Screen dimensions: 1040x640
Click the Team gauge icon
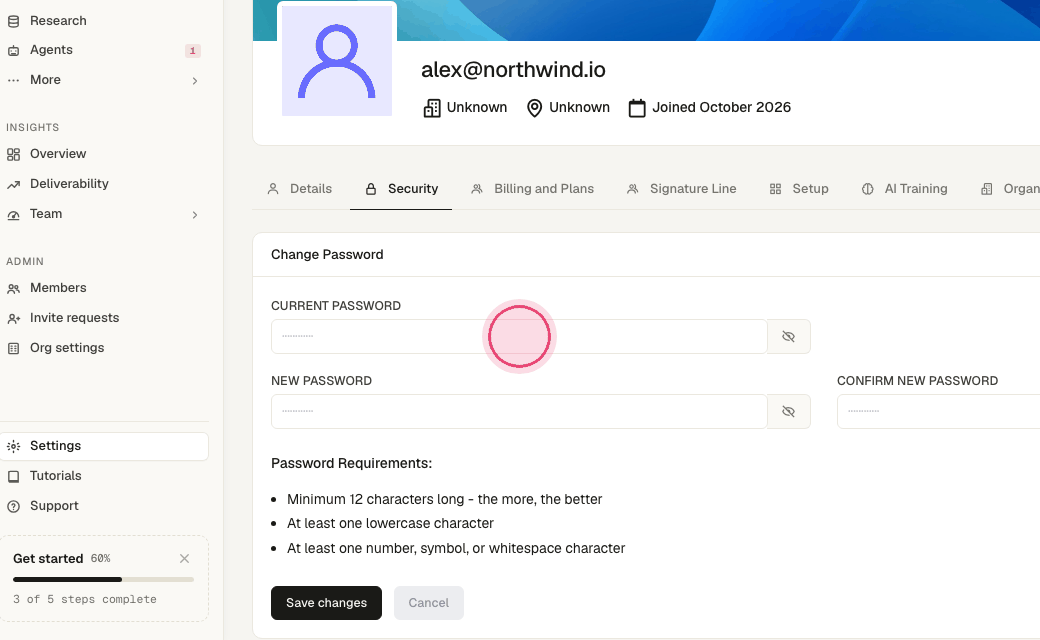13,214
